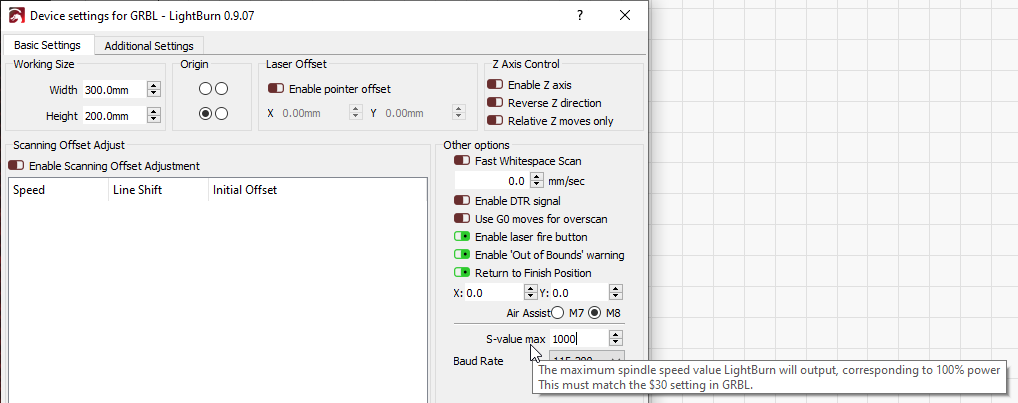This screenshot has width=1018, height=403.
Task: Toggle Enable Z axis switch
Action: coord(495,84)
